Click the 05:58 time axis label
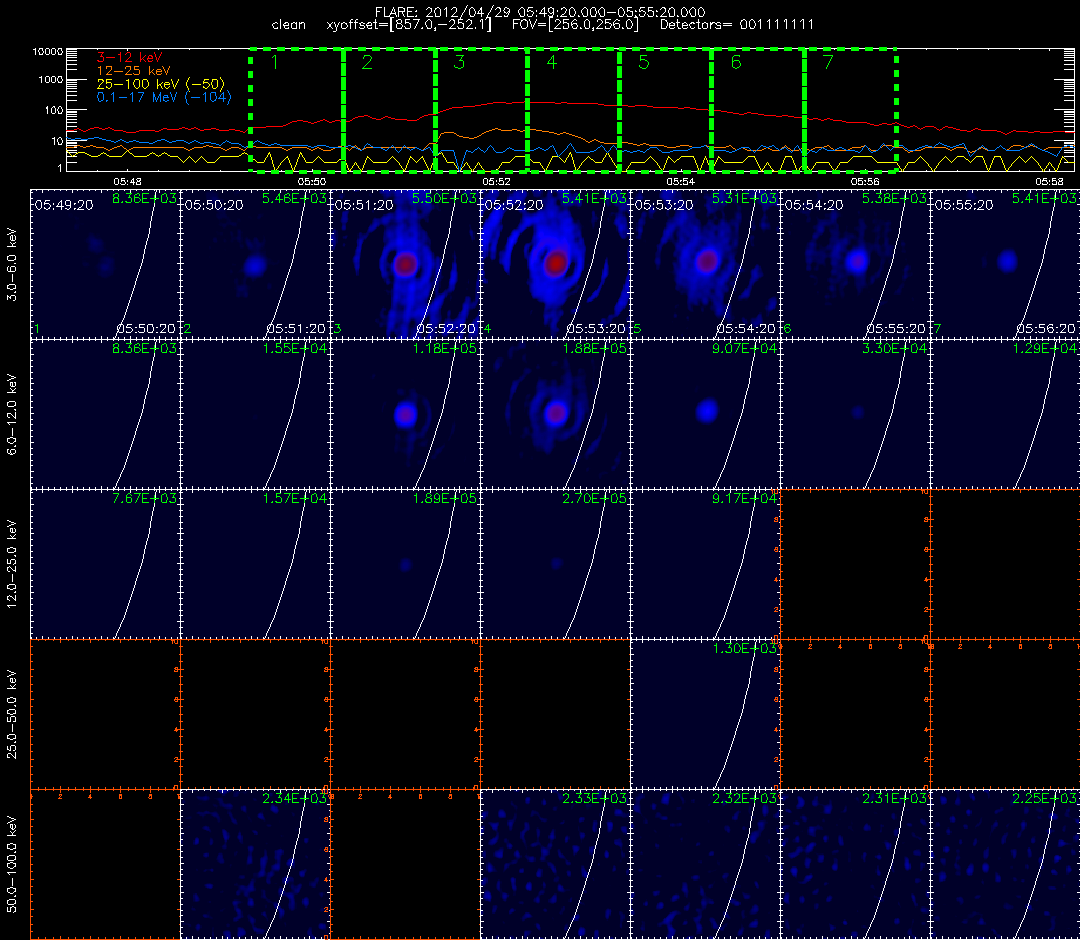 click(1049, 181)
